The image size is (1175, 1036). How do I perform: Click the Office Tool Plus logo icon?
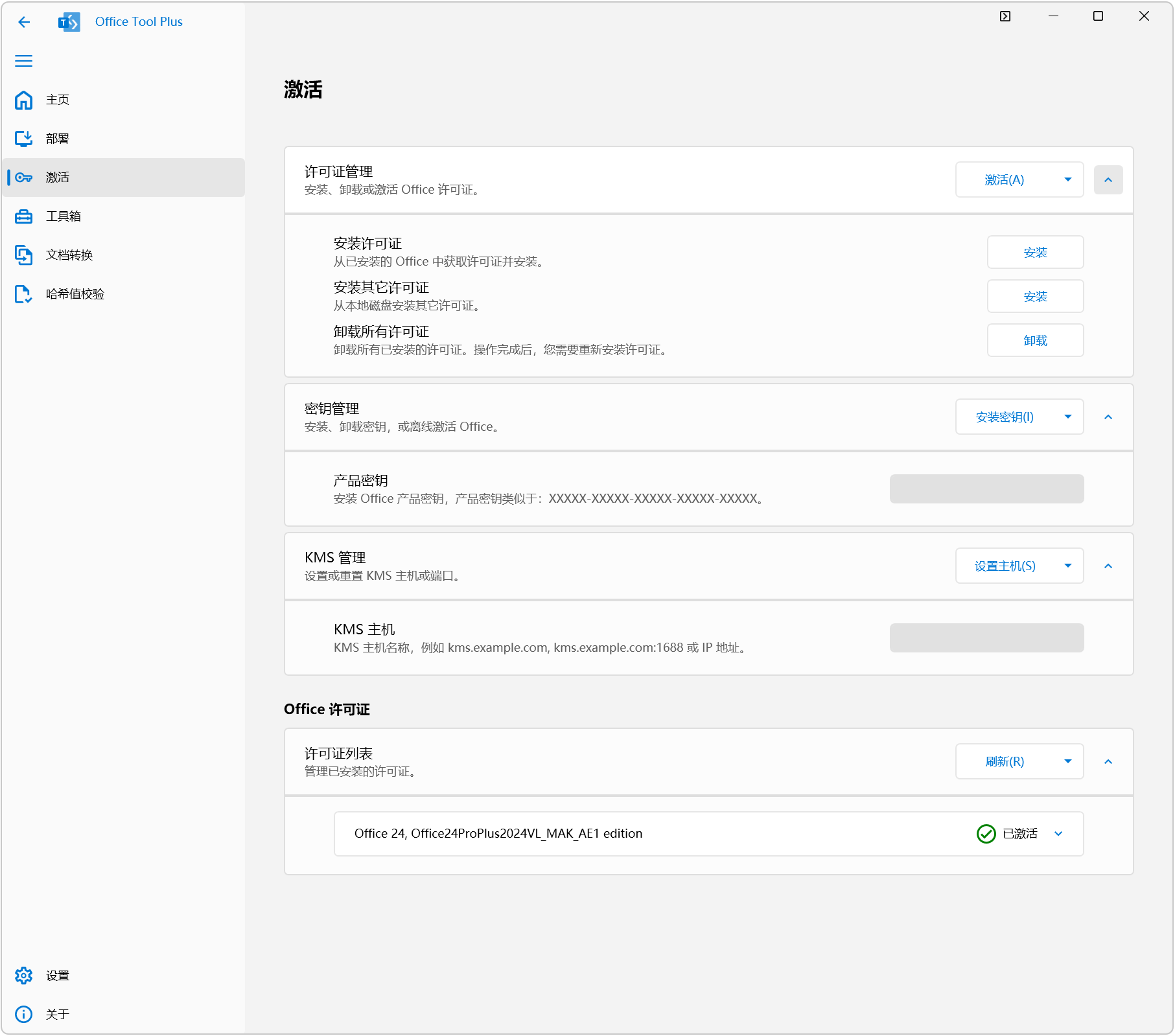click(x=69, y=22)
